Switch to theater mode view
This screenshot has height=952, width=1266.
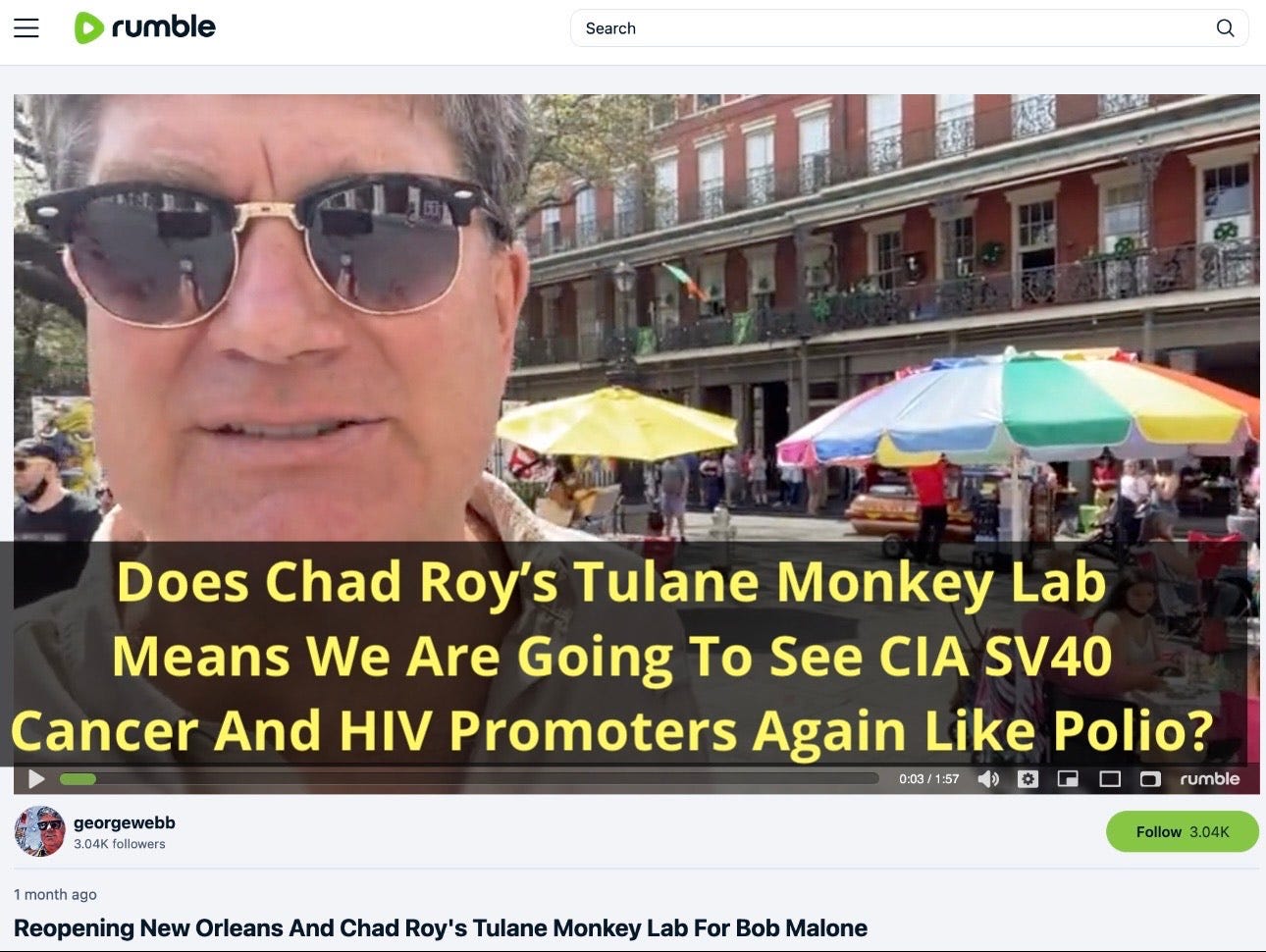coord(1110,779)
